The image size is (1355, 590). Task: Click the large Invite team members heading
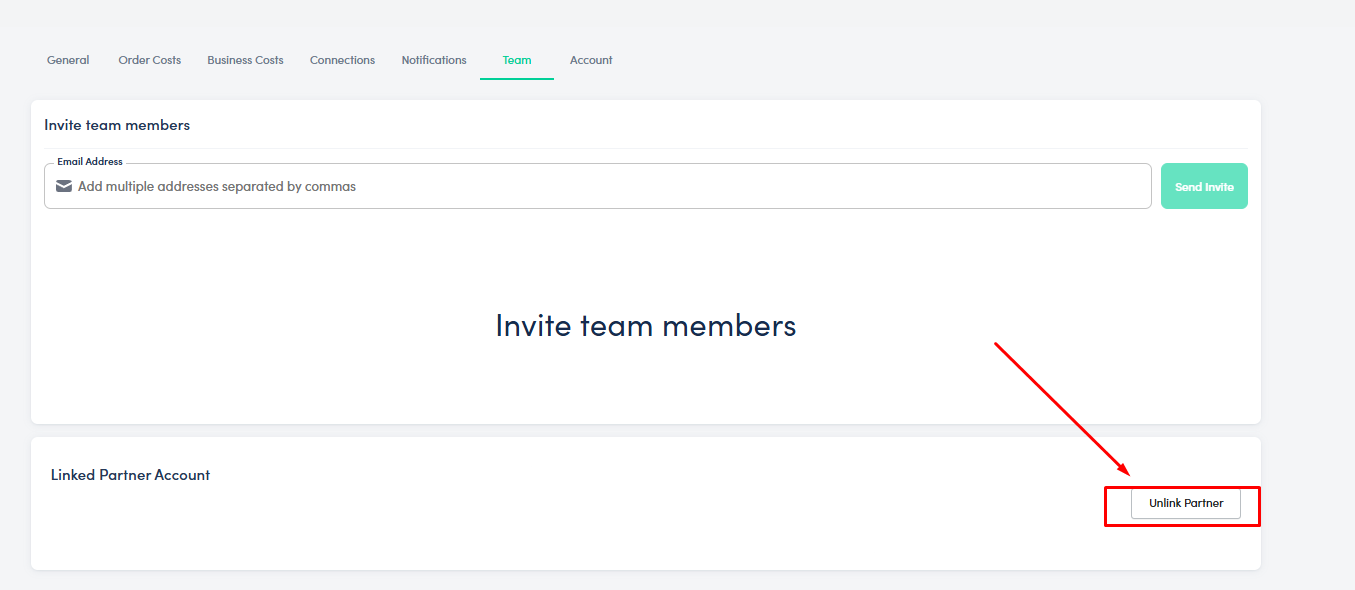(646, 325)
